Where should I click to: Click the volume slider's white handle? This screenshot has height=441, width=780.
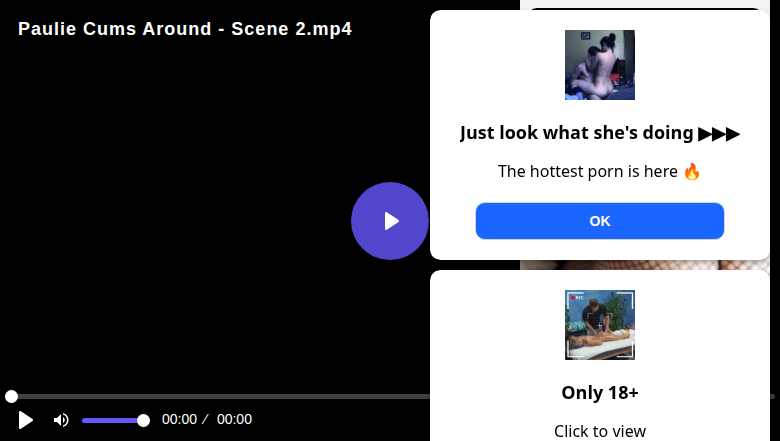tap(143, 420)
